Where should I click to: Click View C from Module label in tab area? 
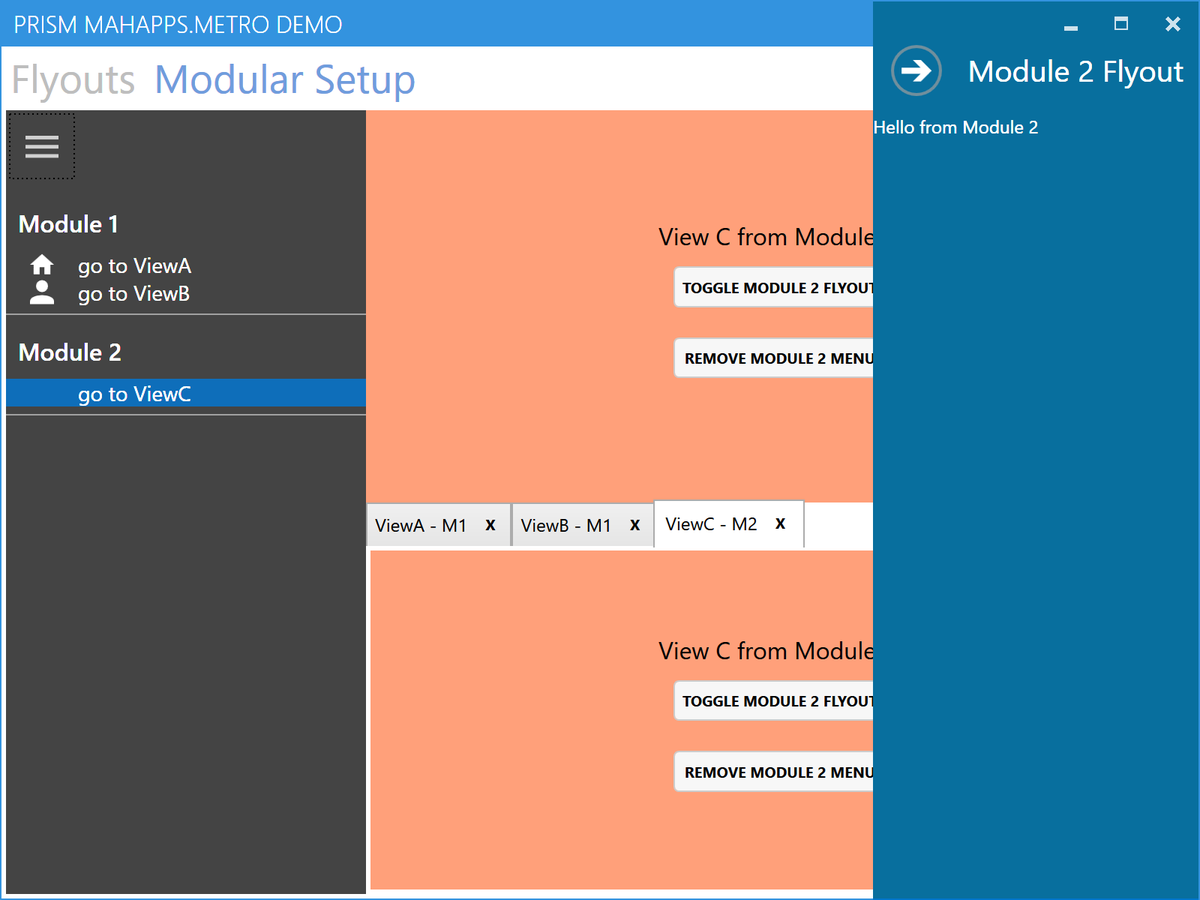click(x=766, y=651)
